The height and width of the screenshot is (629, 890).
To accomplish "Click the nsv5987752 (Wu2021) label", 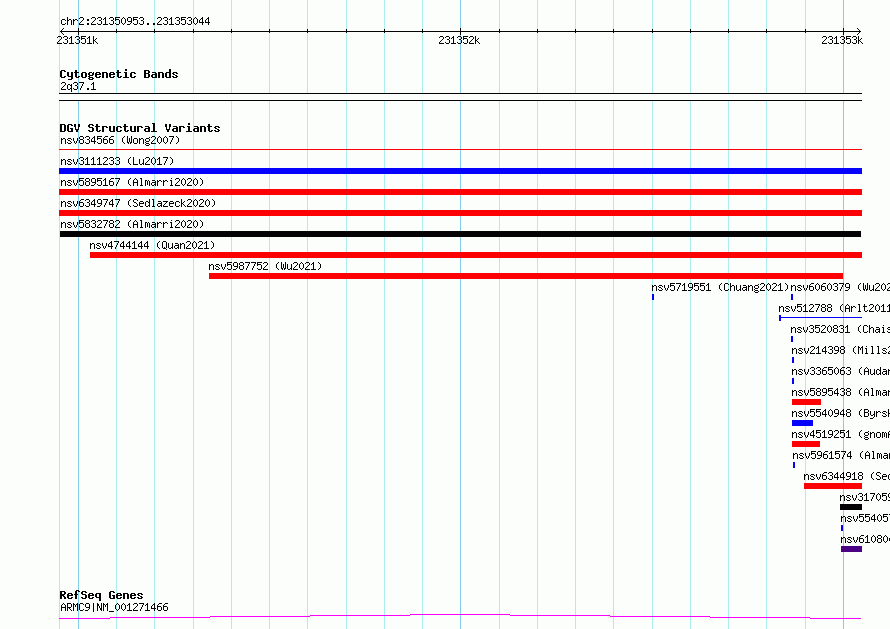I will (265, 266).
